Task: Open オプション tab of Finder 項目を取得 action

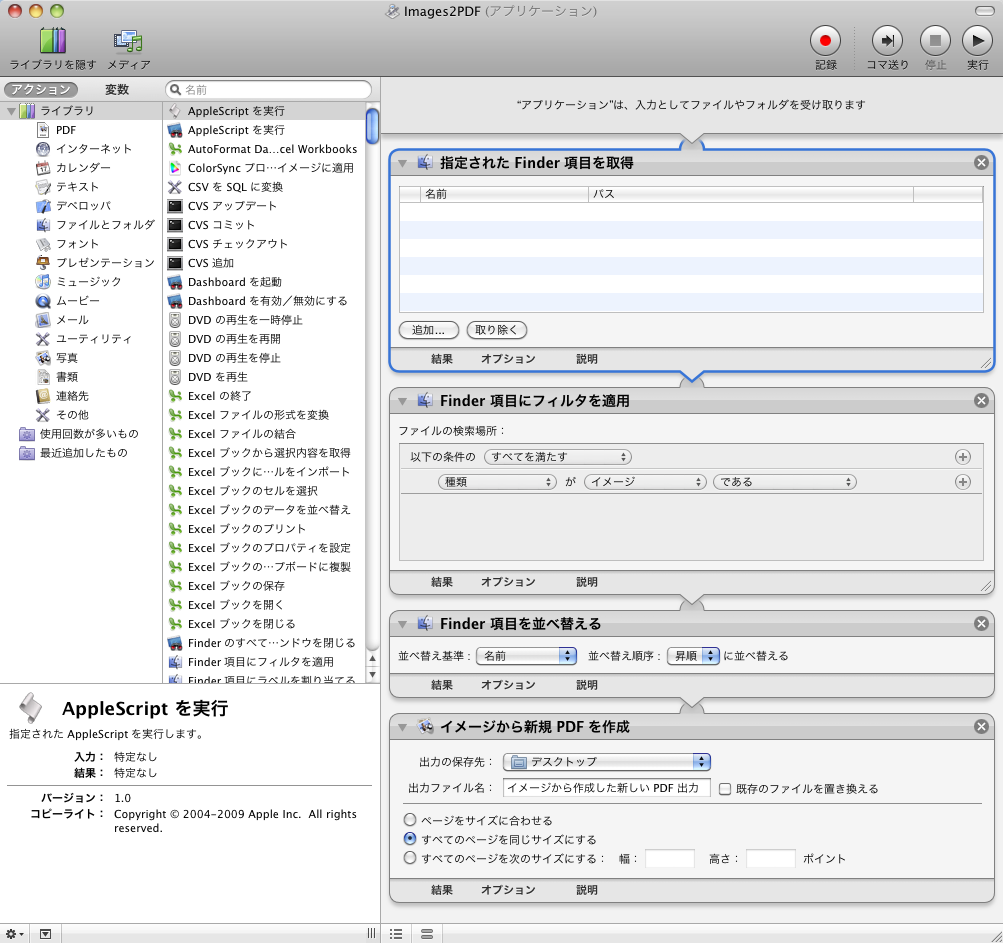Action: click(508, 360)
